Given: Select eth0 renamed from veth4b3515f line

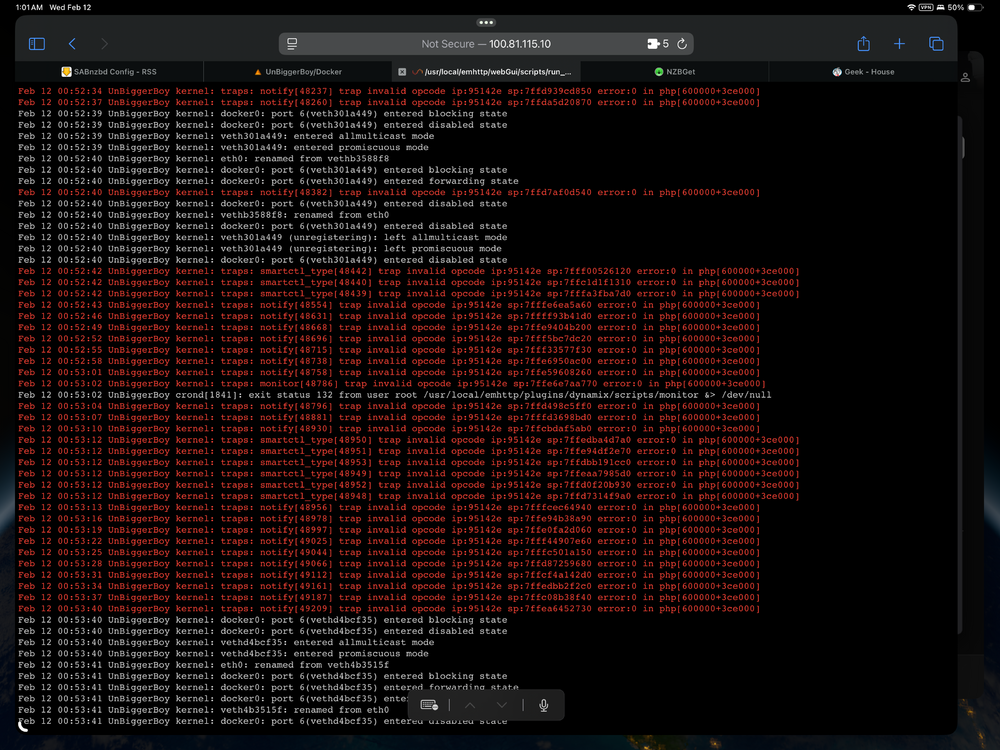Looking at the screenshot, I should point(203,665).
